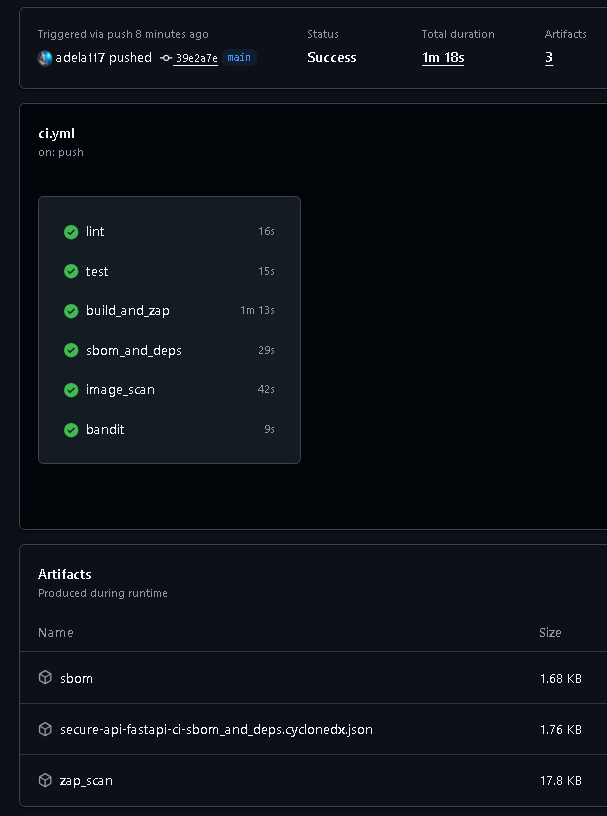Open the 1m 18s total duration link
Image resolution: width=607 pixels, height=816 pixels.
443,58
